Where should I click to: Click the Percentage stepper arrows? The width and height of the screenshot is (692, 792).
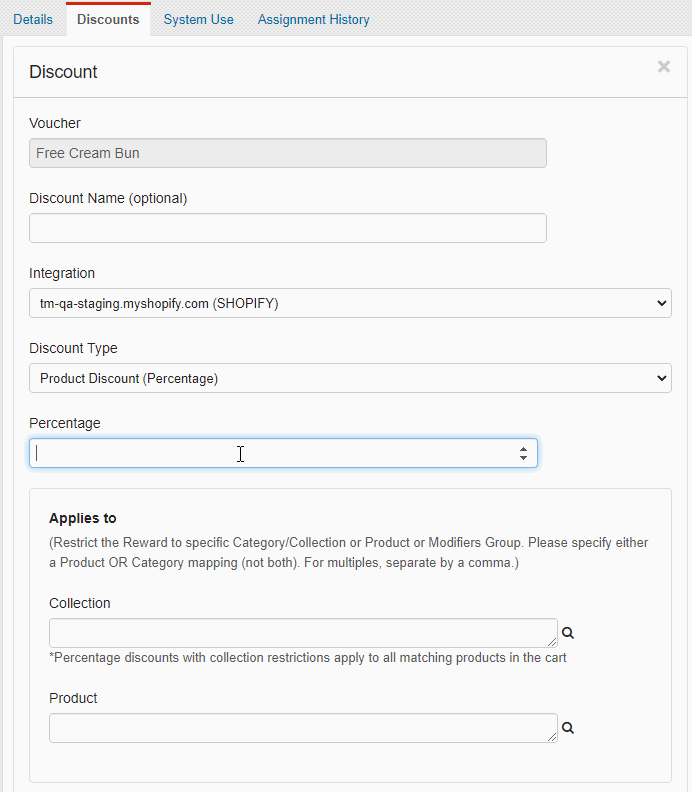tap(523, 453)
